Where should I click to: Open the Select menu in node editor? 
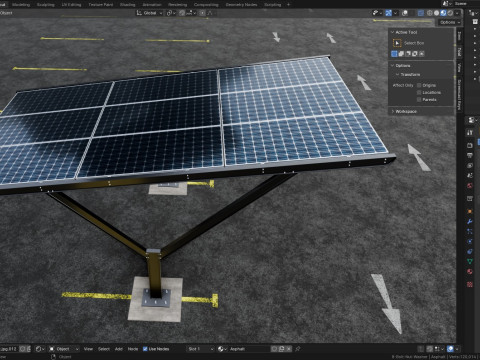tap(104, 349)
